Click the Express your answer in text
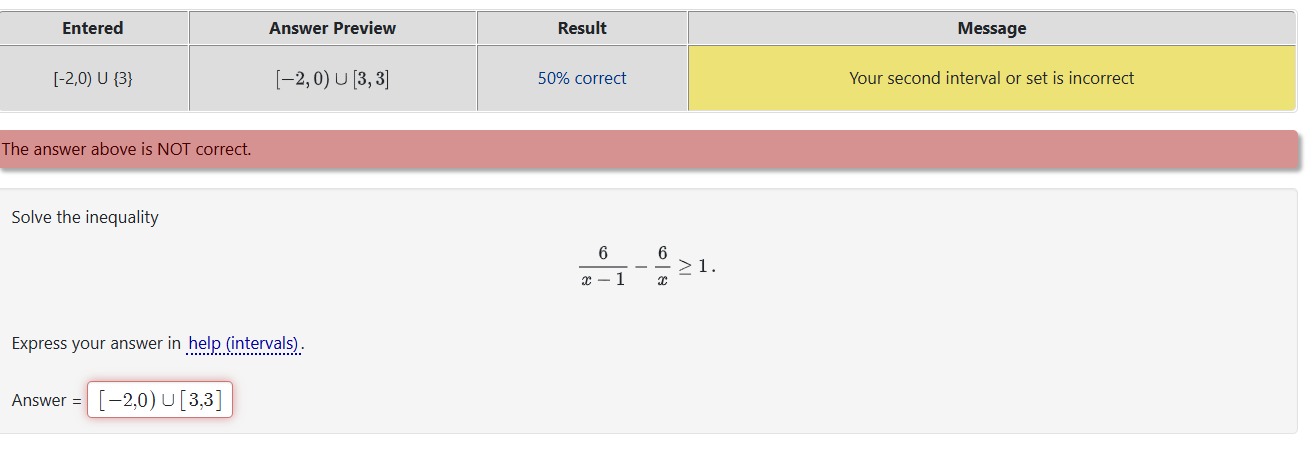1316x453 pixels. 96,343
